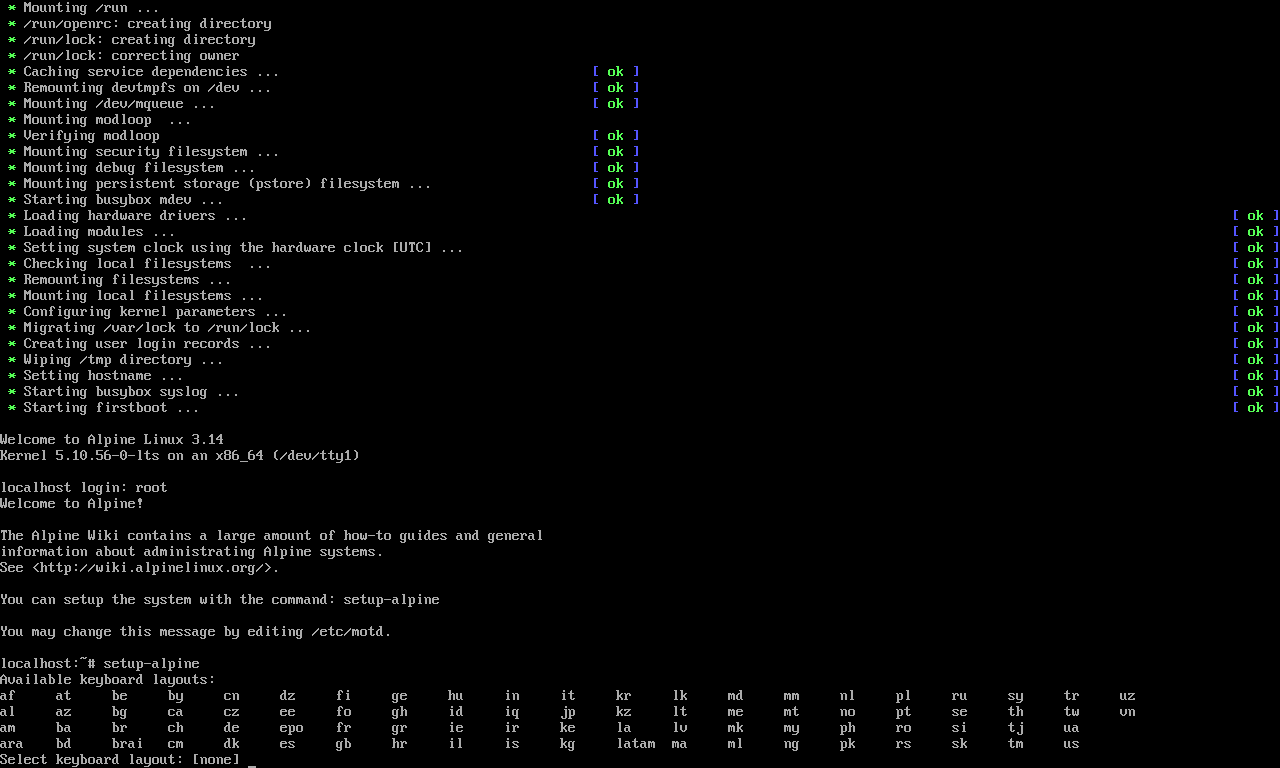Click the 'Creating user login records' line

point(140,344)
